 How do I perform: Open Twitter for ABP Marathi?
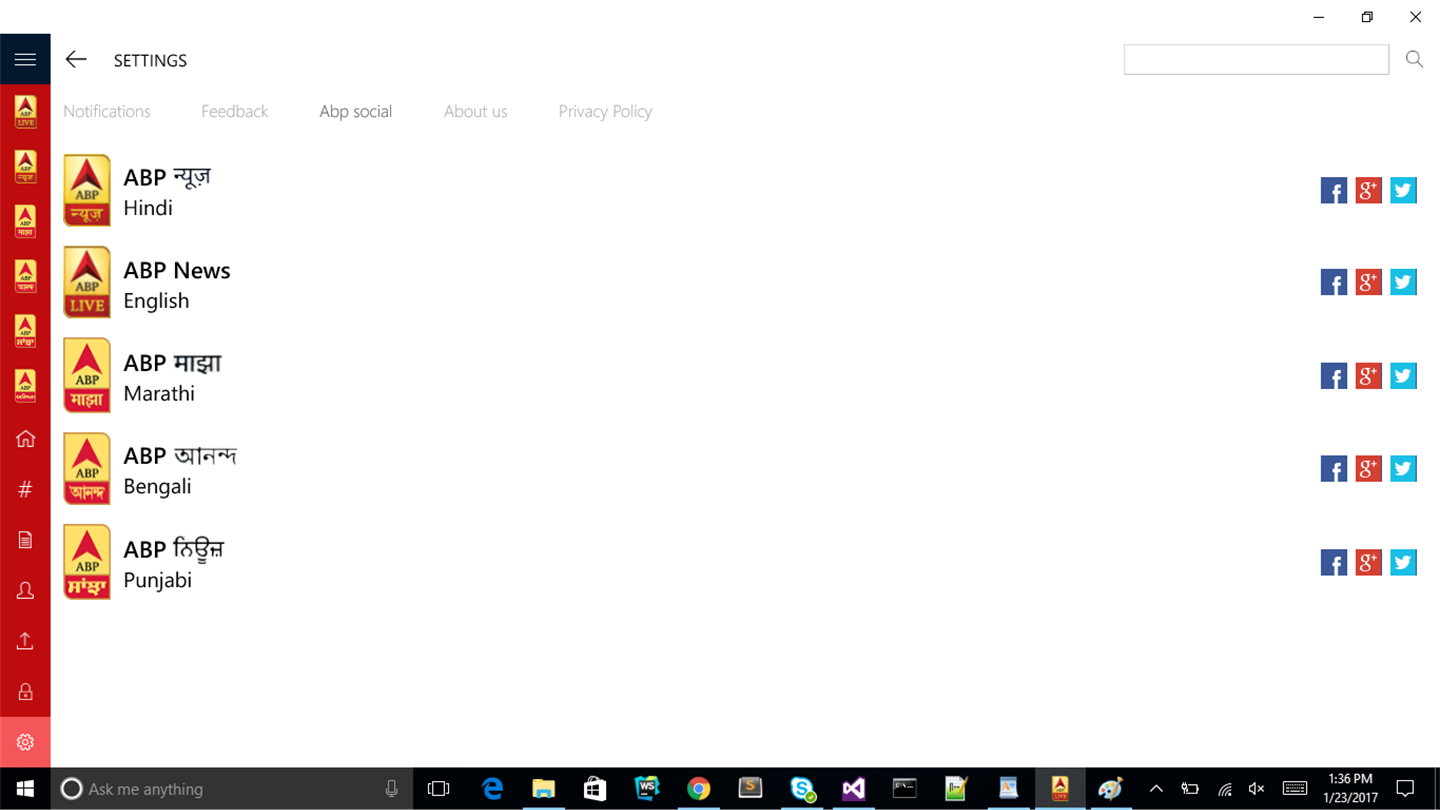click(x=1404, y=376)
